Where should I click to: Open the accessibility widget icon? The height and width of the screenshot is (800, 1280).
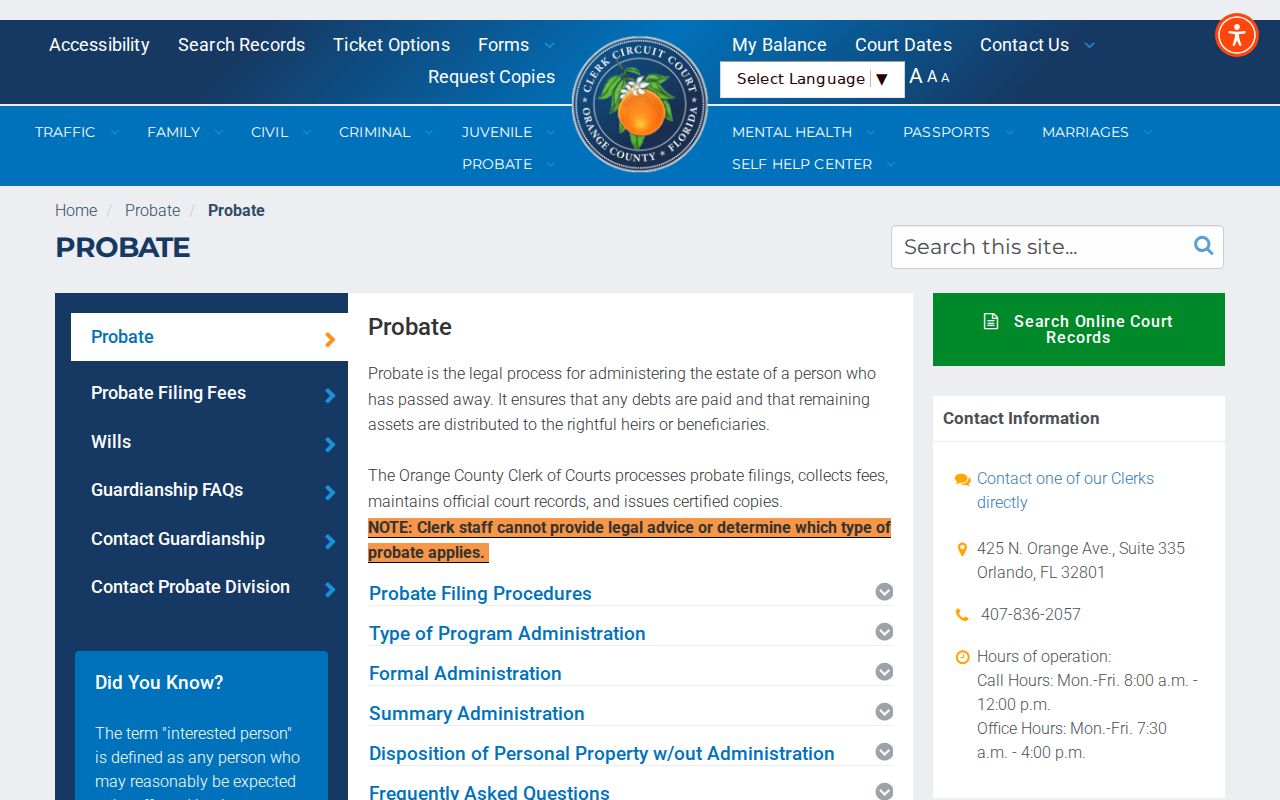click(x=1237, y=35)
